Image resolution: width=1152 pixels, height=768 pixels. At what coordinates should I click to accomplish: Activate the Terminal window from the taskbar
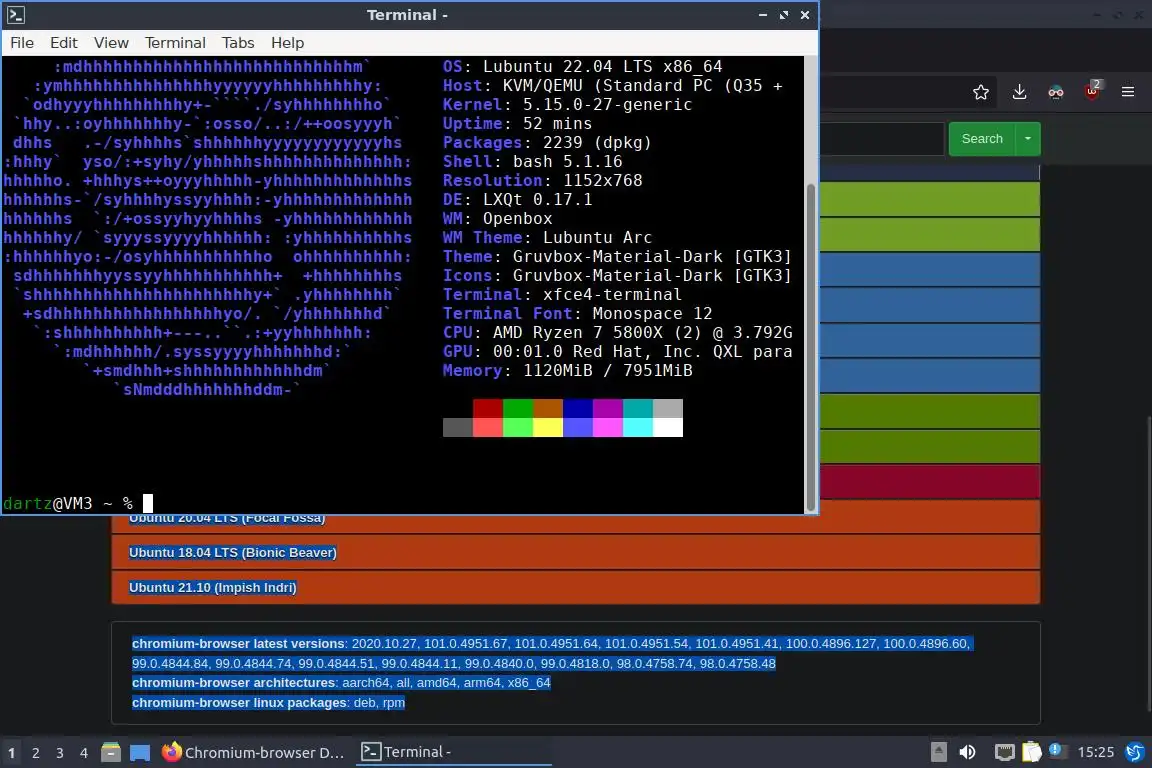[x=453, y=752]
